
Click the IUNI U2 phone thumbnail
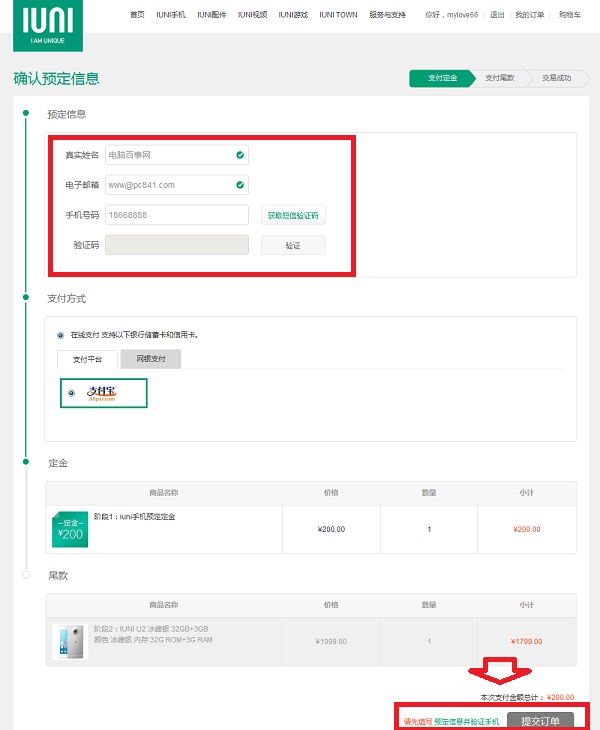(x=70, y=642)
